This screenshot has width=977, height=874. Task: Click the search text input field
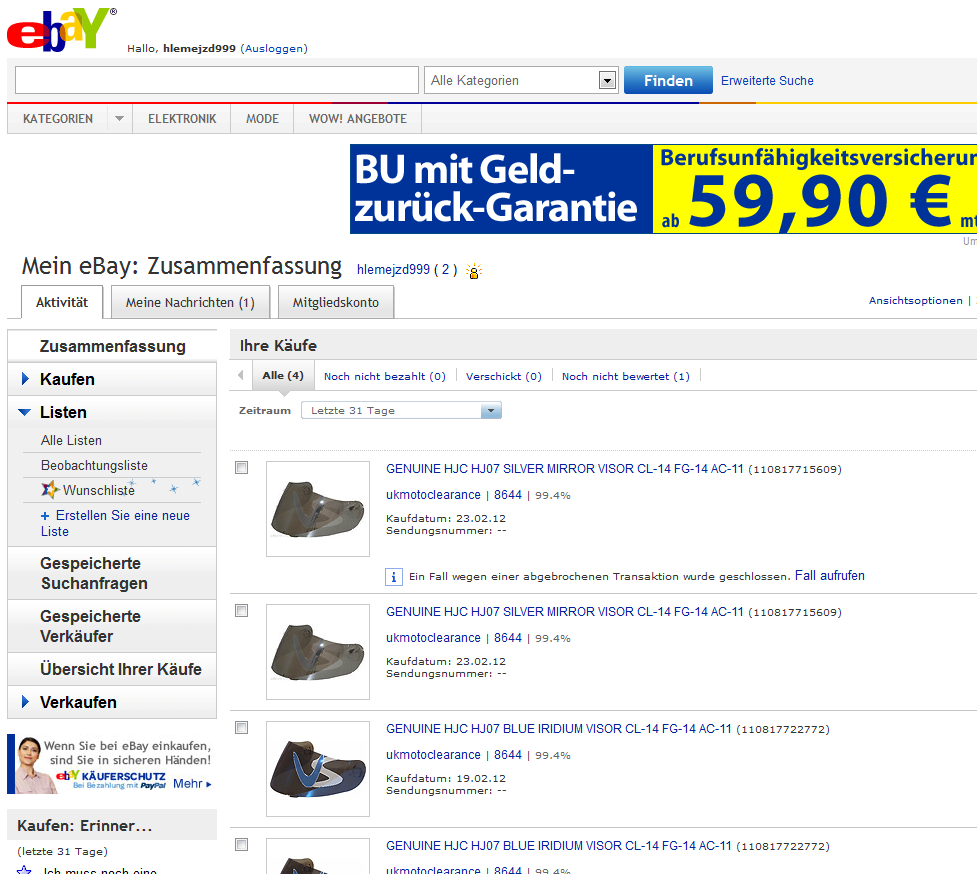217,80
